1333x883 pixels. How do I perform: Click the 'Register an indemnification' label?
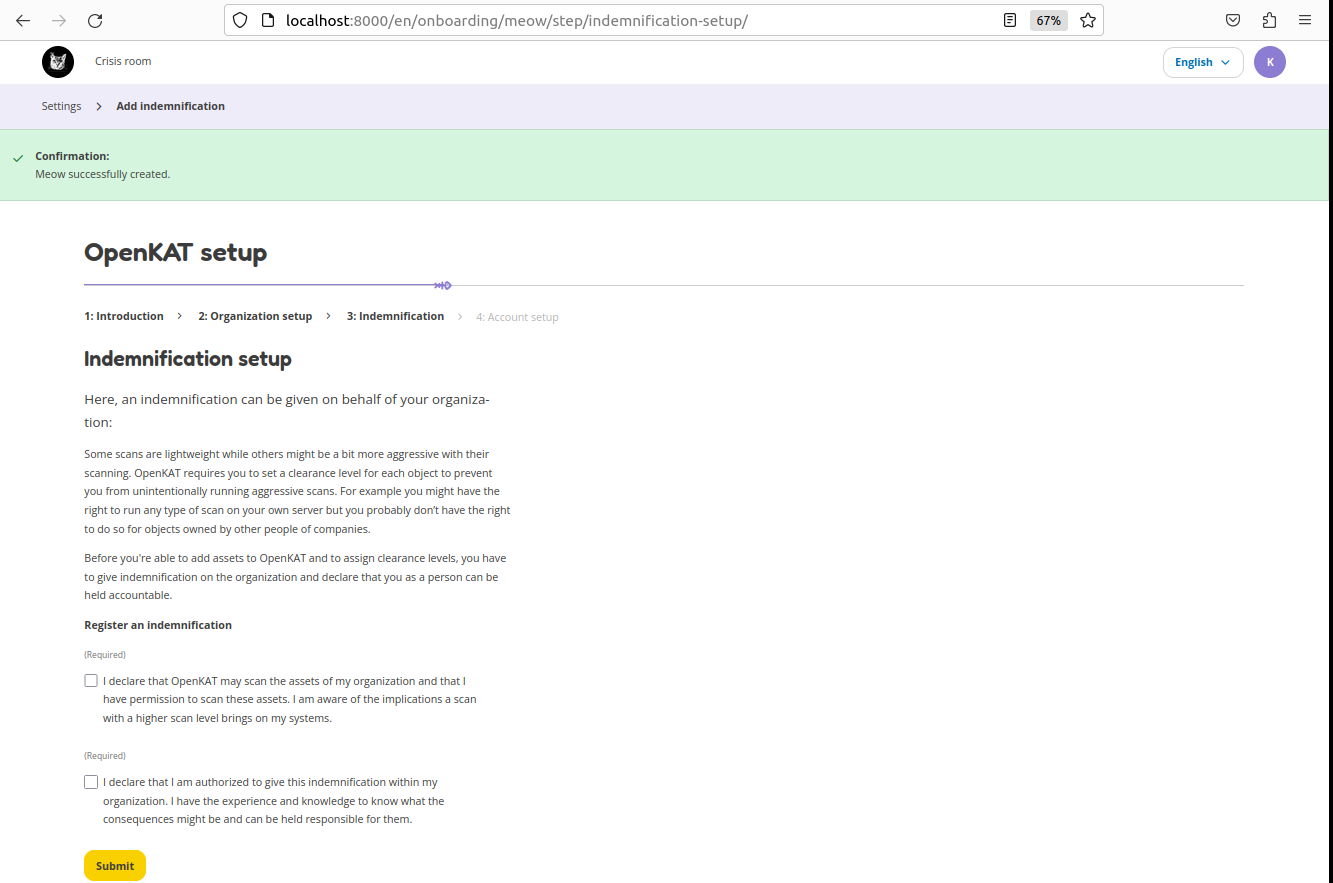coord(158,625)
